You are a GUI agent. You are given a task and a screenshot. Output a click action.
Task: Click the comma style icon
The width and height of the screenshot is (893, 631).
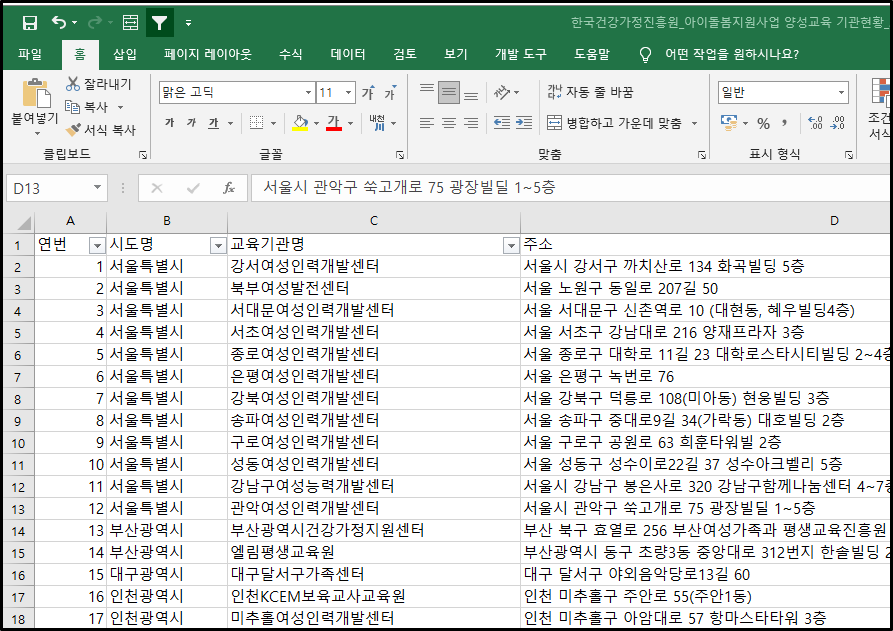click(785, 123)
